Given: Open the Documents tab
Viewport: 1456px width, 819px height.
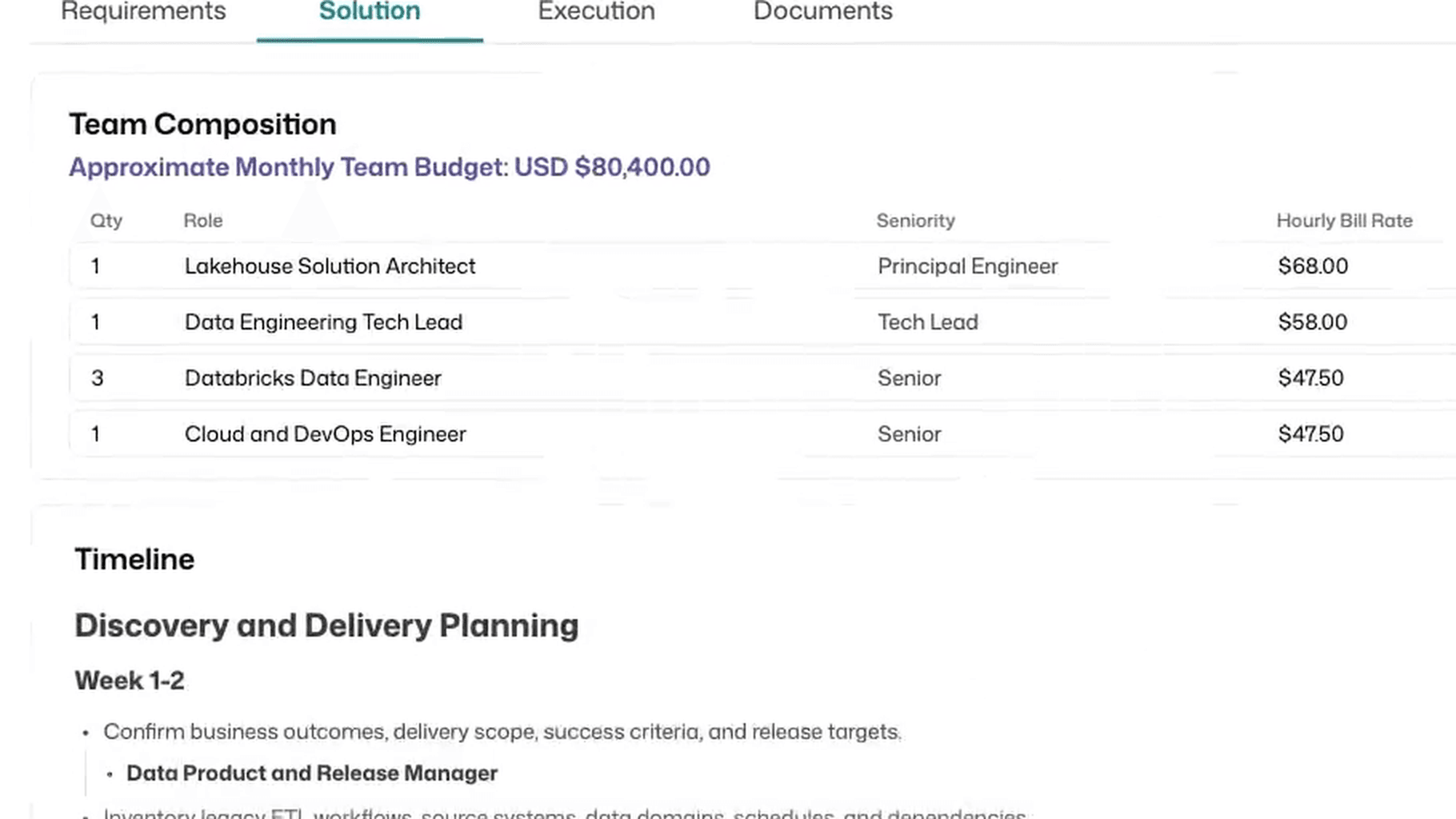Looking at the screenshot, I should (822, 11).
